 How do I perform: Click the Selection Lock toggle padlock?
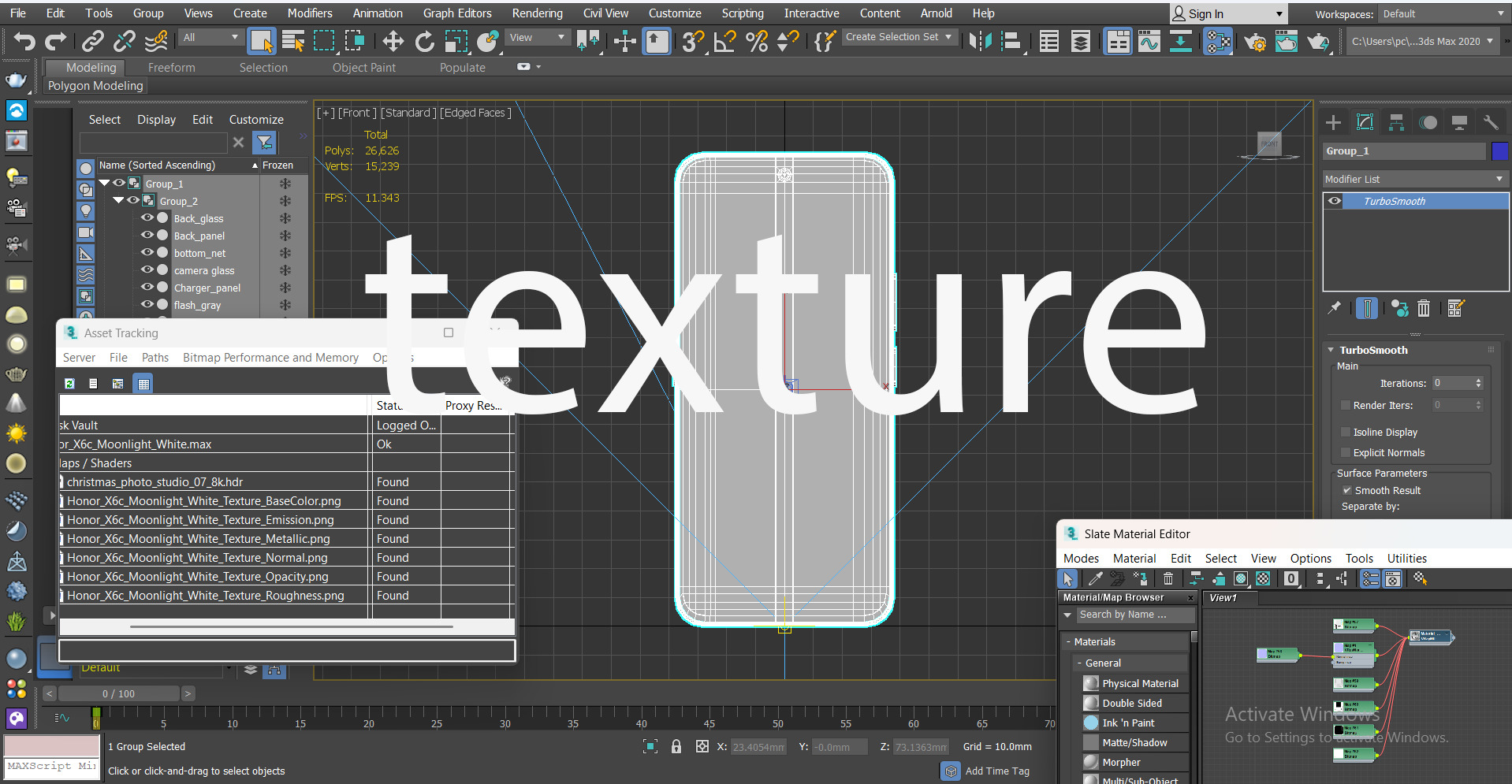[x=676, y=746]
